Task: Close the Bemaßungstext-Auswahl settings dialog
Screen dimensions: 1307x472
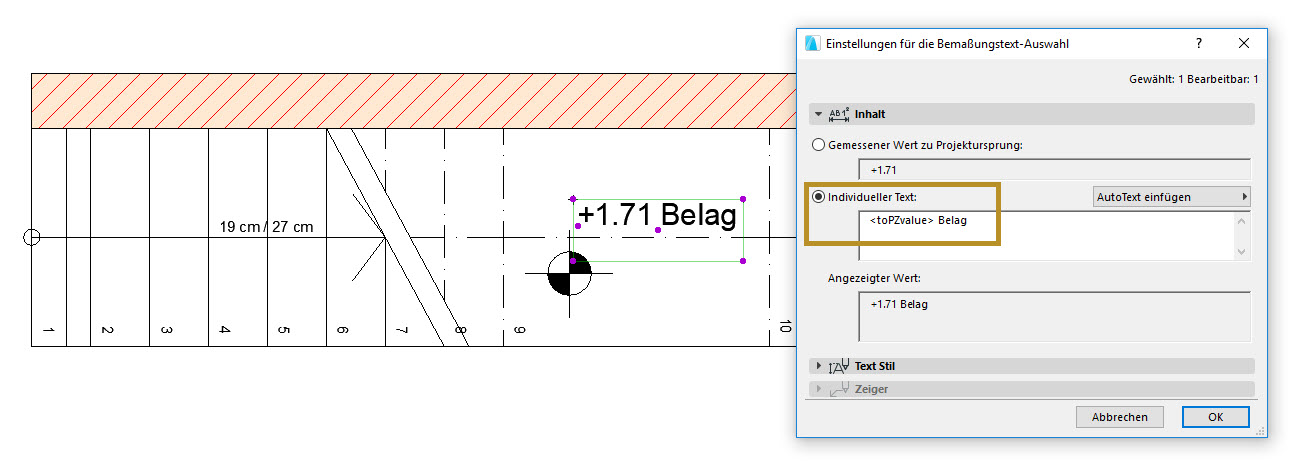Action: tap(1244, 44)
